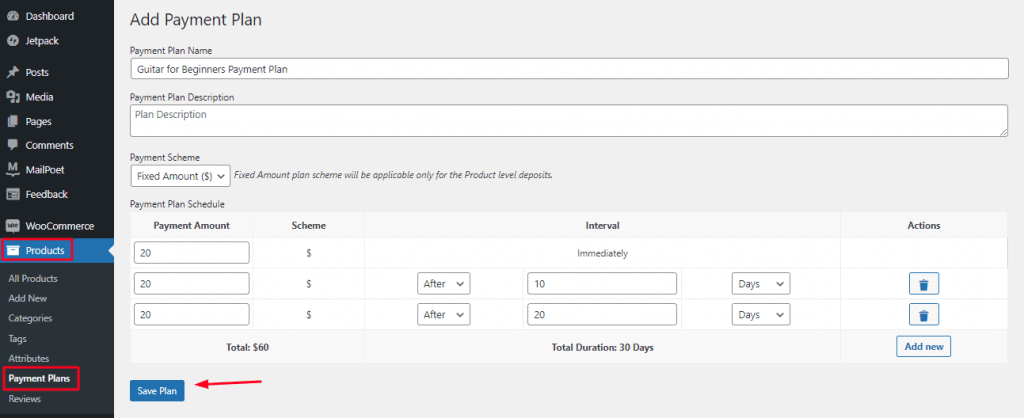The image size is (1024, 418).
Task: Click the Posts pushpin icon
Action: point(13,73)
